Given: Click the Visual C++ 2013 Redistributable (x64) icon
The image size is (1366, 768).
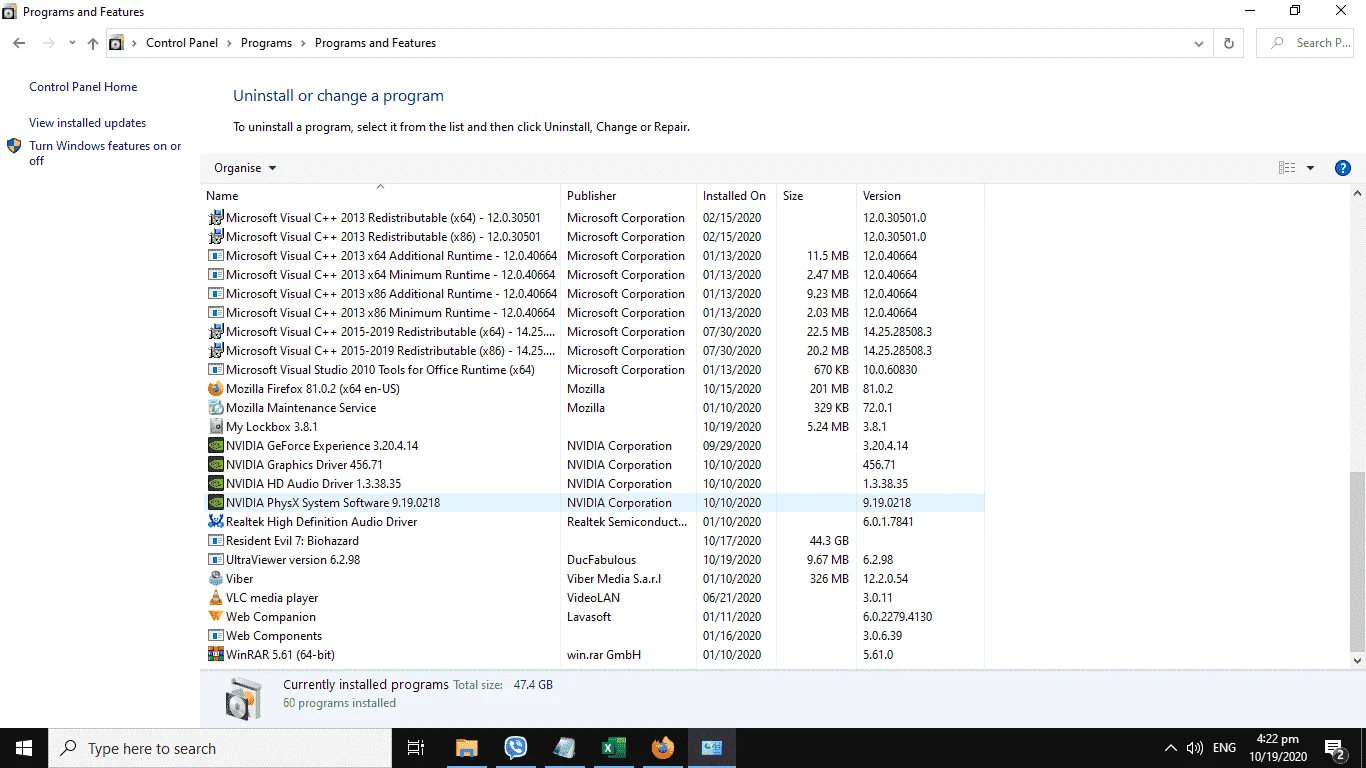Looking at the screenshot, I should point(215,218).
